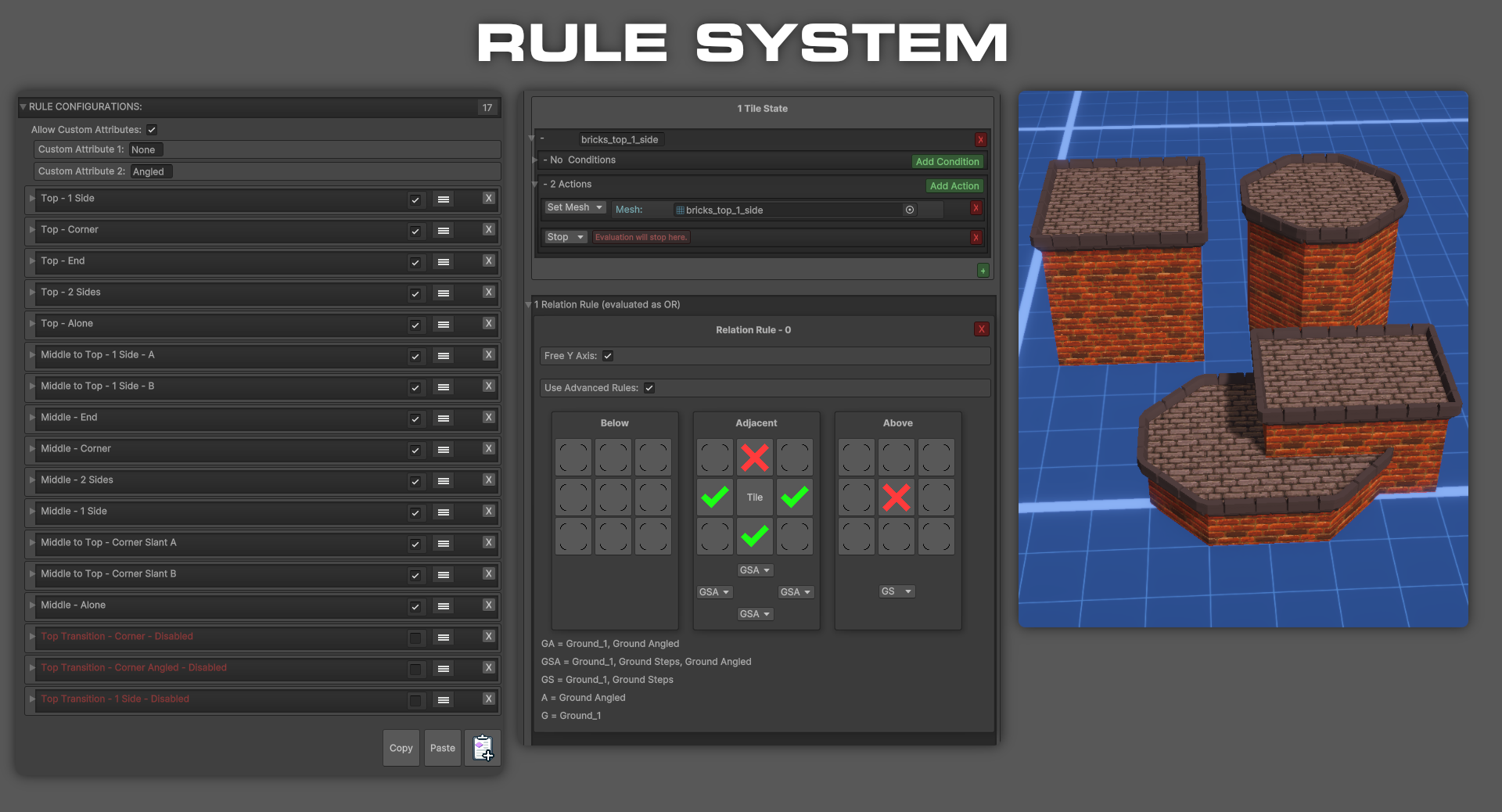Collapse the RULE CONFIGURATIONS section
Screen dimensions: 1502x812
pyautogui.click(x=23, y=106)
